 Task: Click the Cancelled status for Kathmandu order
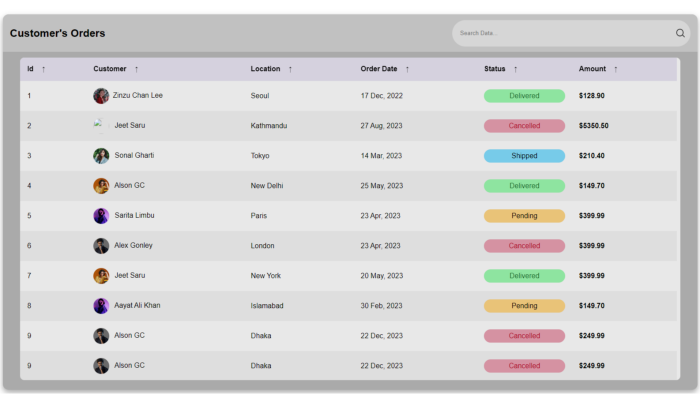coord(524,126)
